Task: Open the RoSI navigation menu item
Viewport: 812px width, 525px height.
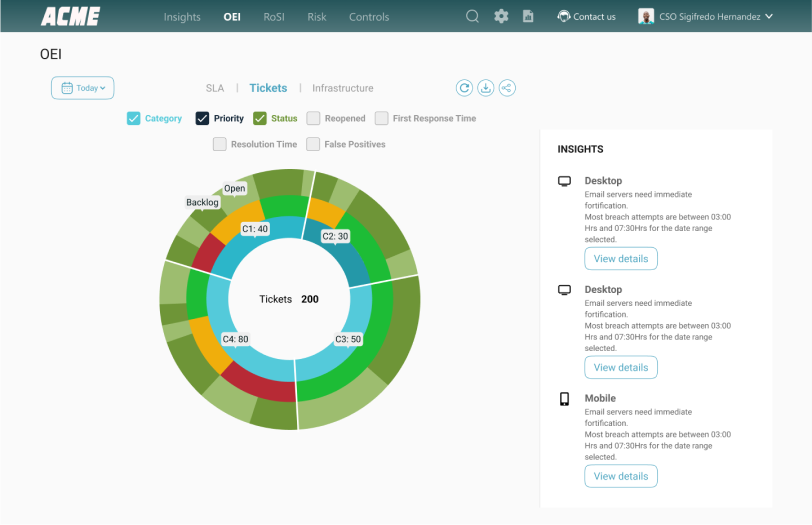Action: (x=274, y=16)
